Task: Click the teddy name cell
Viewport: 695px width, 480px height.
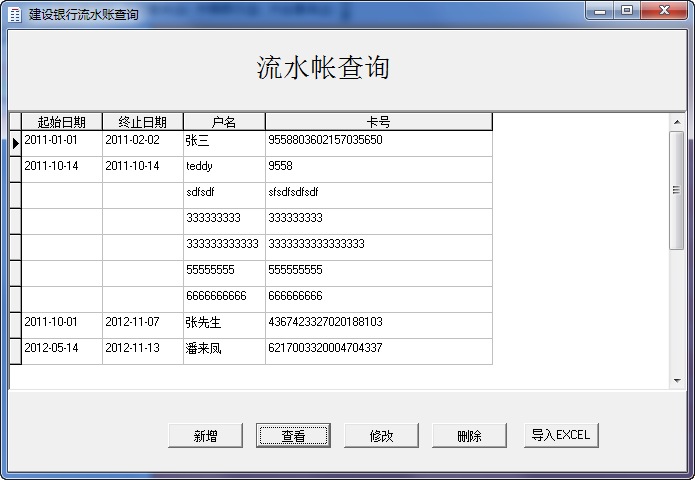Action: pyautogui.click(x=224, y=169)
